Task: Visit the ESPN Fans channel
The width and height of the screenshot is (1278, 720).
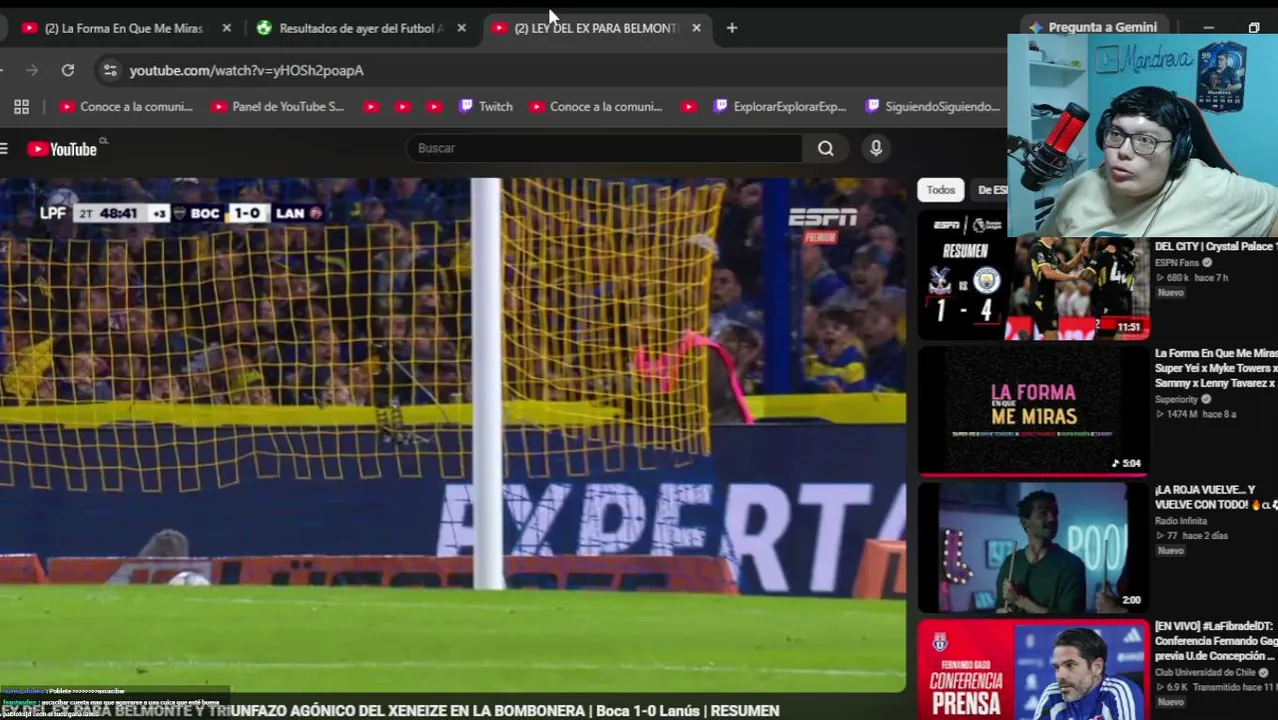Action: pyautogui.click(x=1177, y=263)
